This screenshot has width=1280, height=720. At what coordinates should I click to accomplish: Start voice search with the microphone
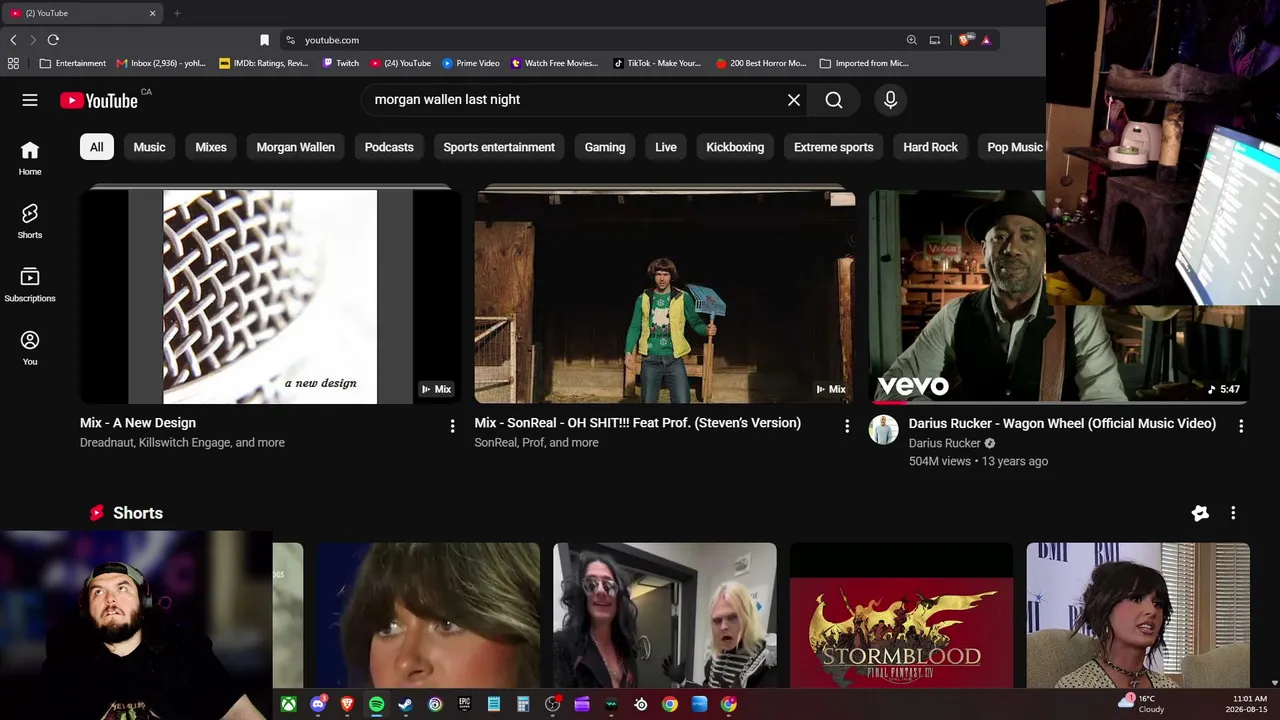click(890, 100)
